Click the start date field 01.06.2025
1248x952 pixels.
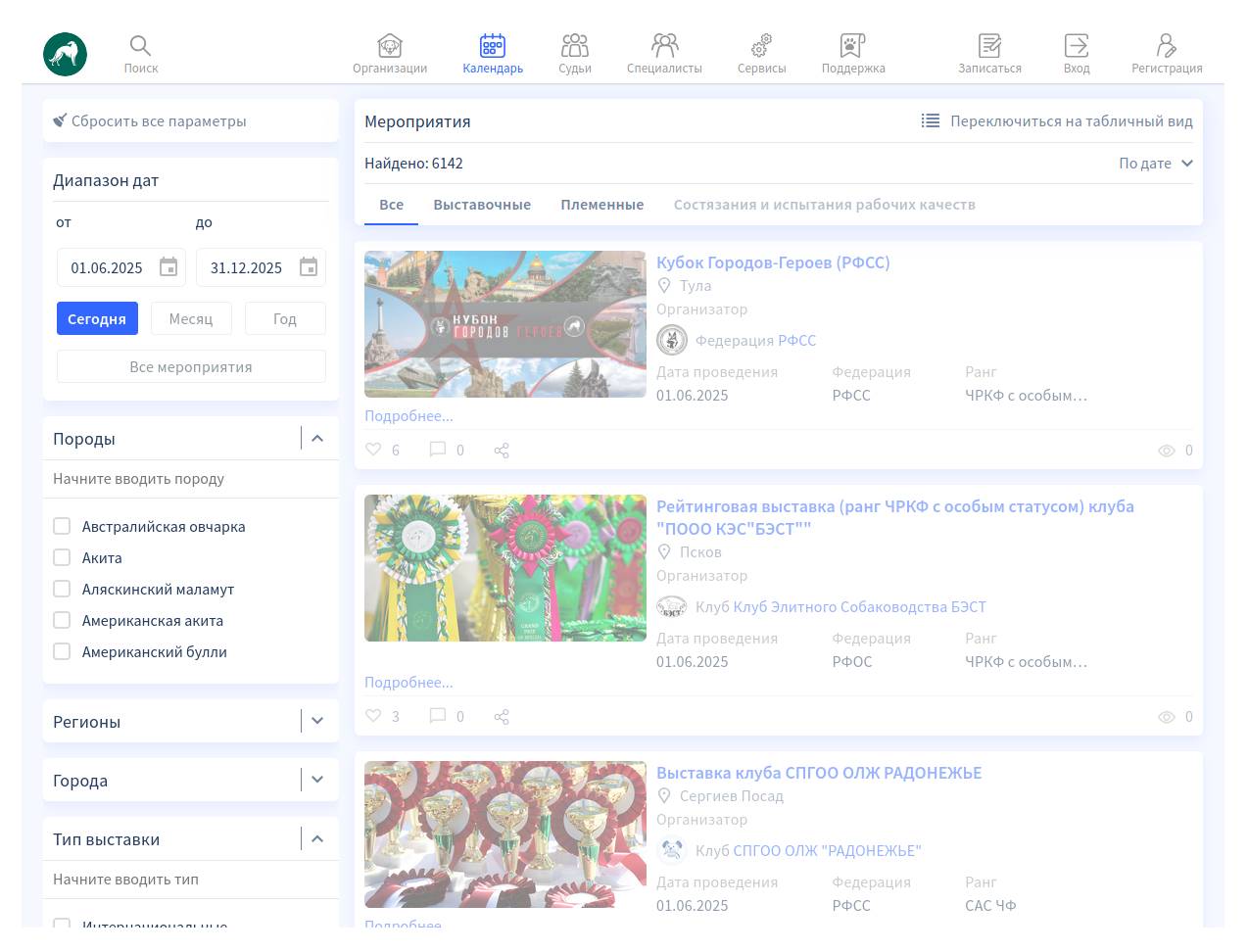107,267
